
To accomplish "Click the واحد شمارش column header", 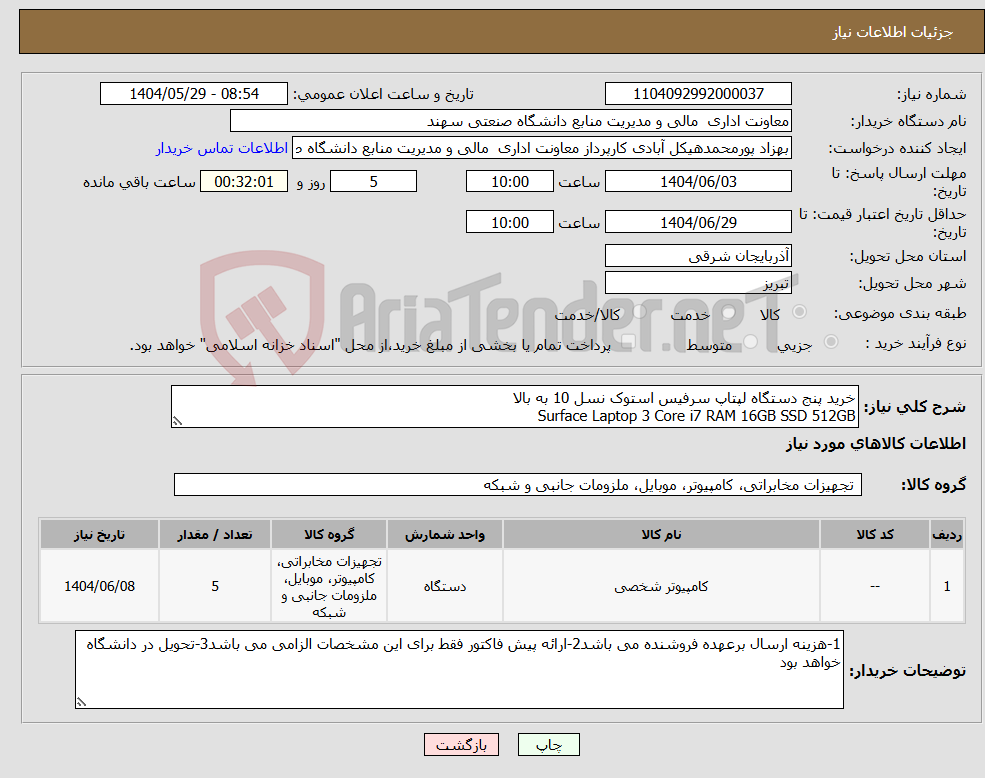I will [445, 534].
